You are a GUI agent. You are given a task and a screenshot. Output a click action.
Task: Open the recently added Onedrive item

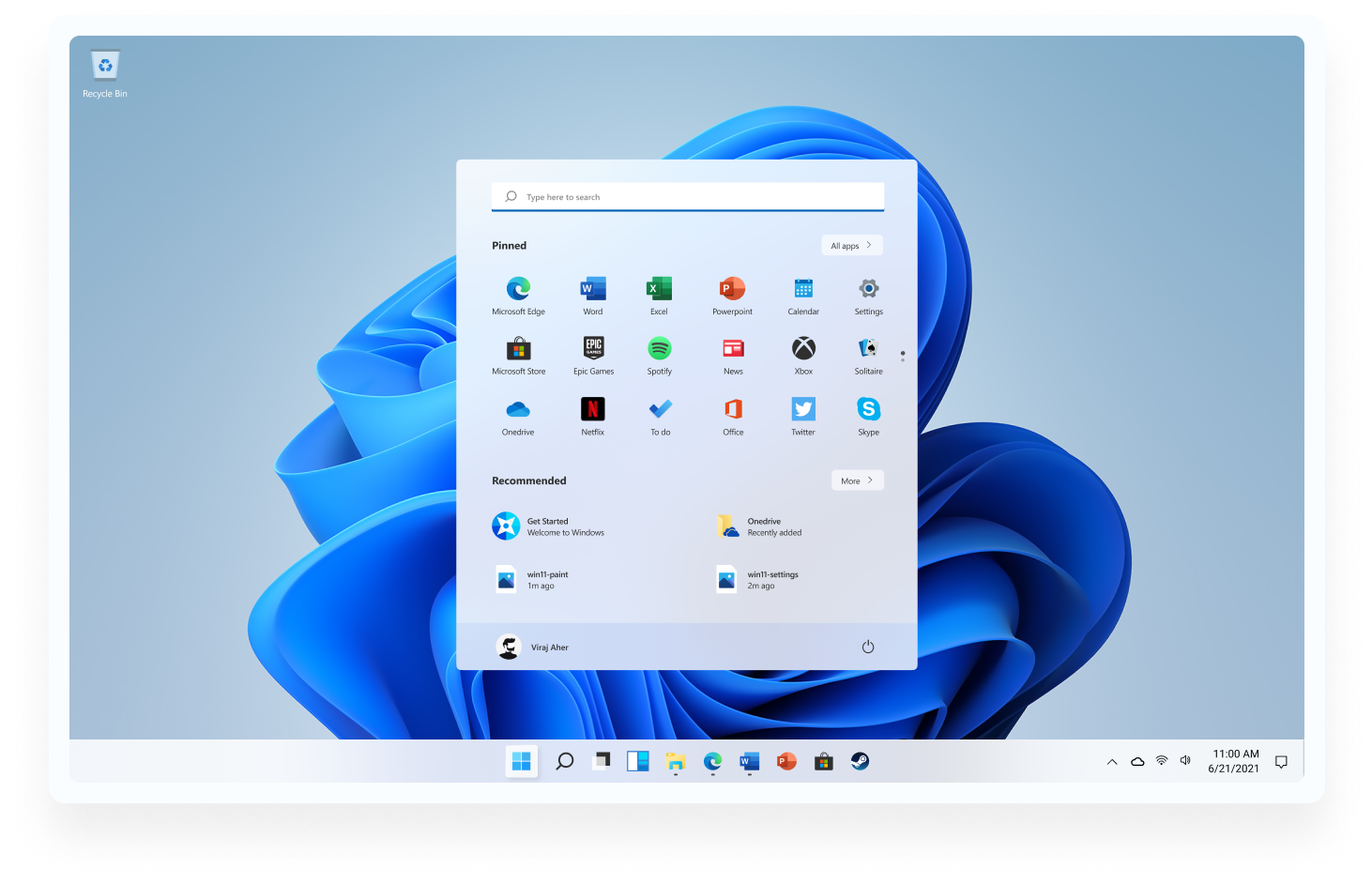point(759,526)
